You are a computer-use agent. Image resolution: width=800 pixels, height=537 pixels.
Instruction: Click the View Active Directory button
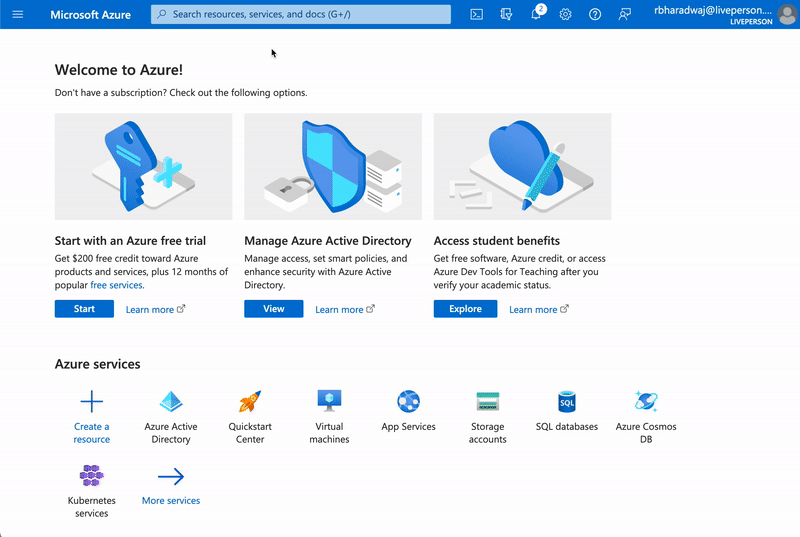click(x=273, y=309)
